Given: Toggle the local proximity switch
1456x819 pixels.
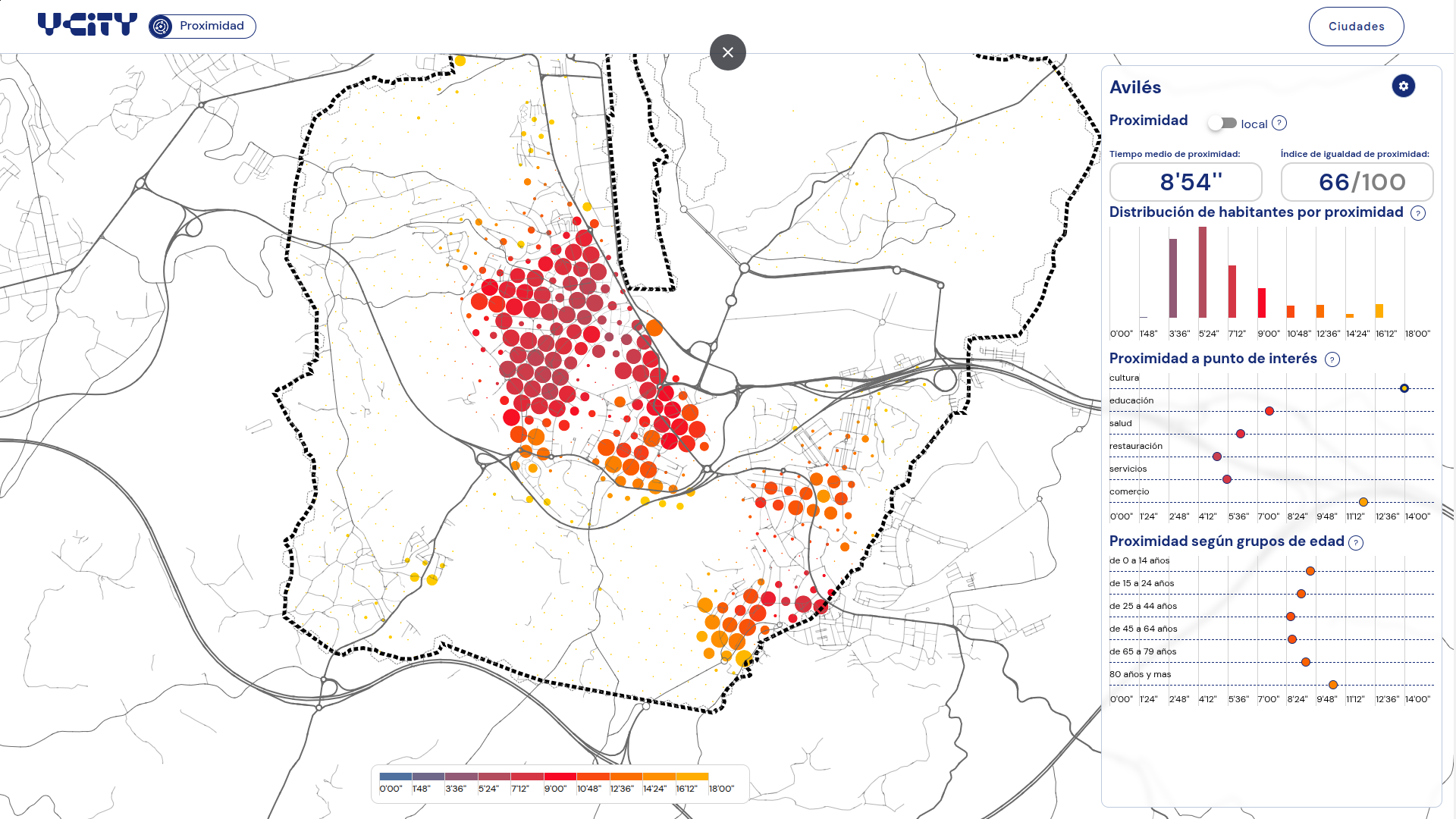Looking at the screenshot, I should [1222, 123].
